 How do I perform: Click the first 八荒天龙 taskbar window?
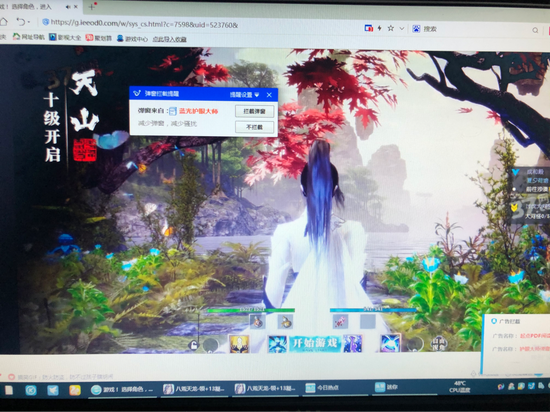(x=194, y=389)
